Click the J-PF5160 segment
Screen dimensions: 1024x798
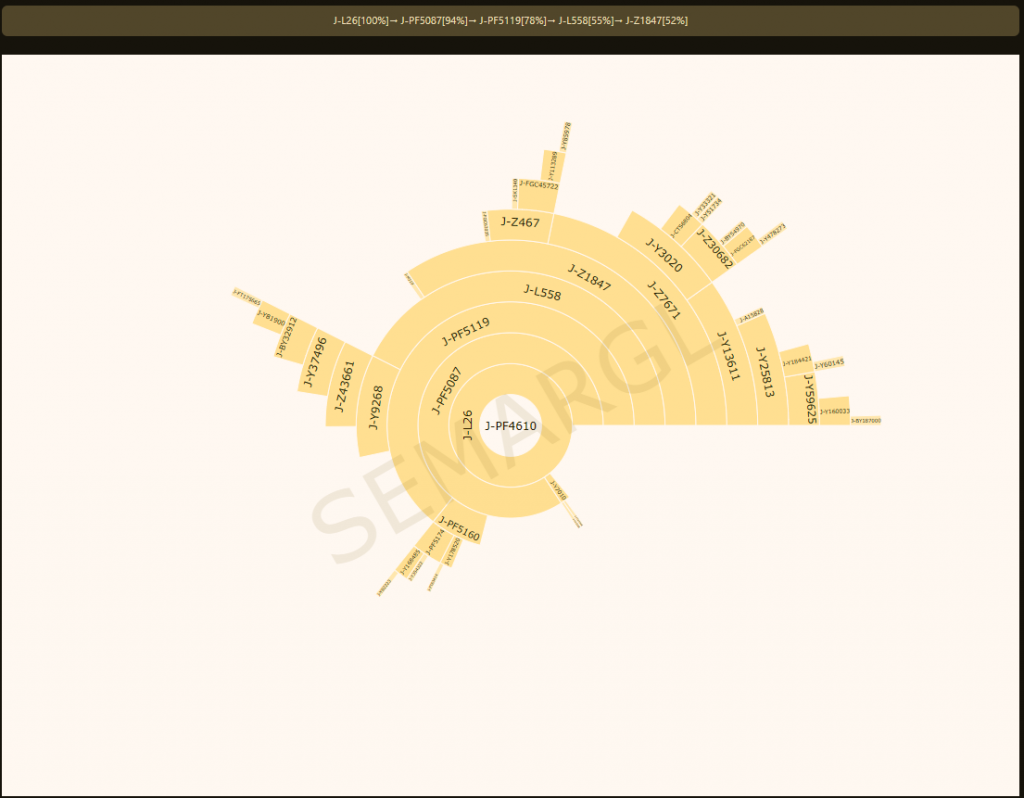click(459, 529)
